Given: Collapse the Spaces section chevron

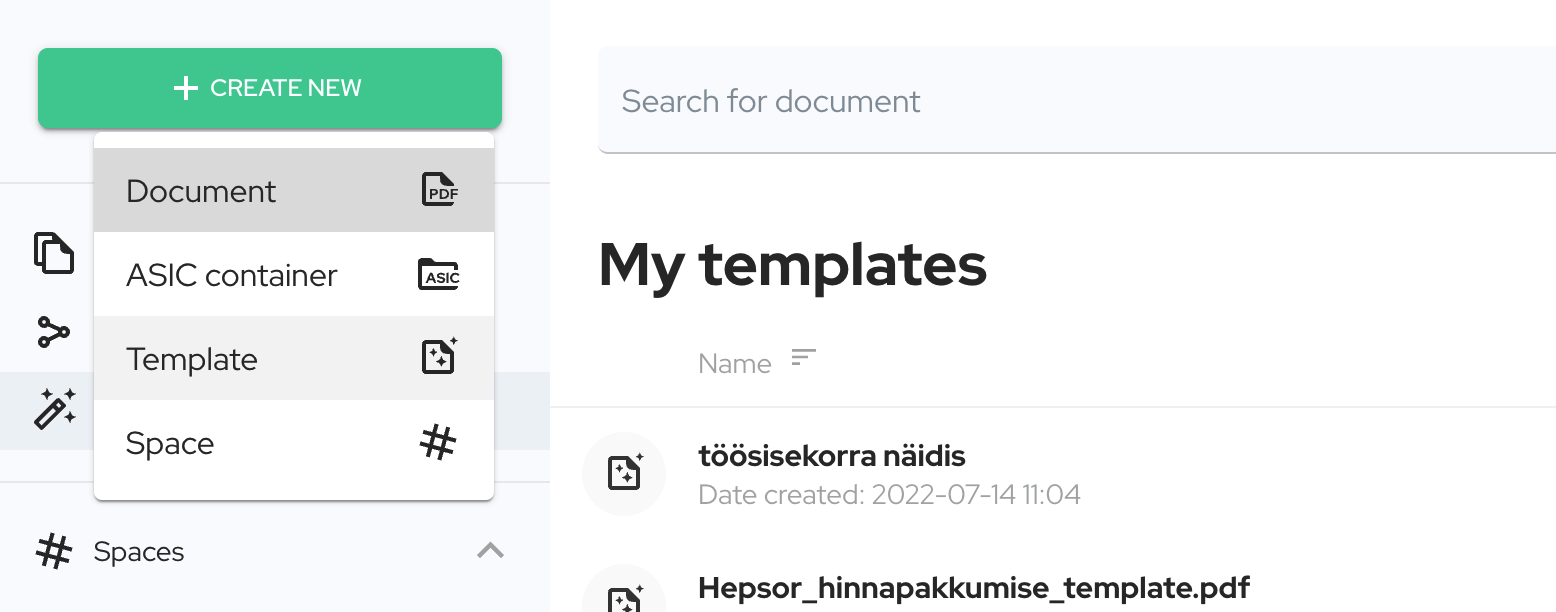Looking at the screenshot, I should [x=489, y=551].
